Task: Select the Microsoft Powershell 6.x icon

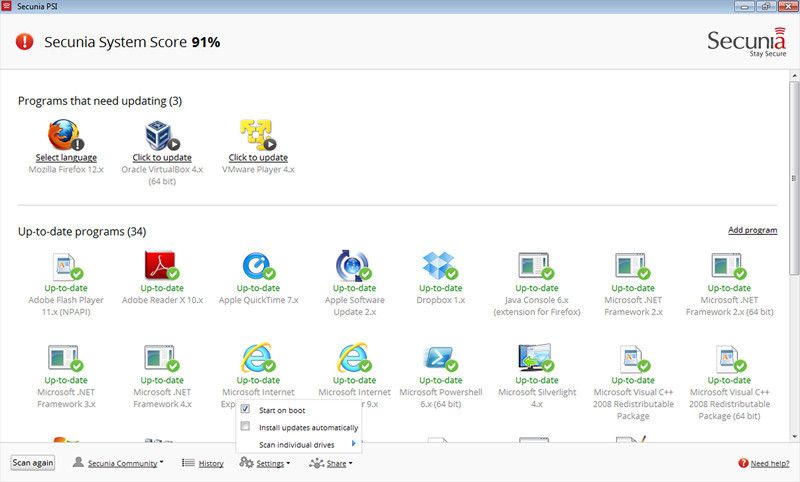Action: tap(440, 358)
